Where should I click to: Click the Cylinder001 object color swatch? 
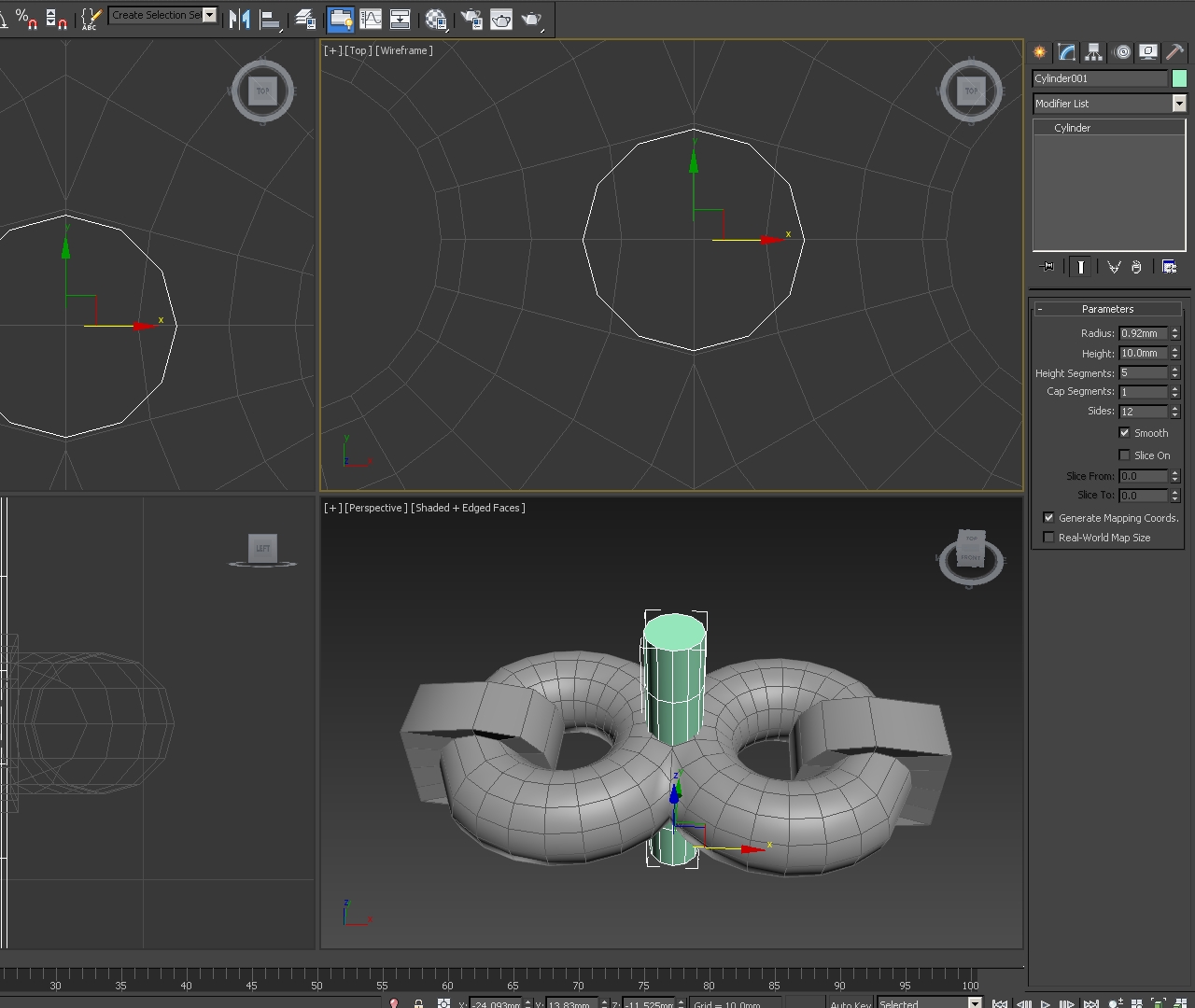click(x=1179, y=78)
